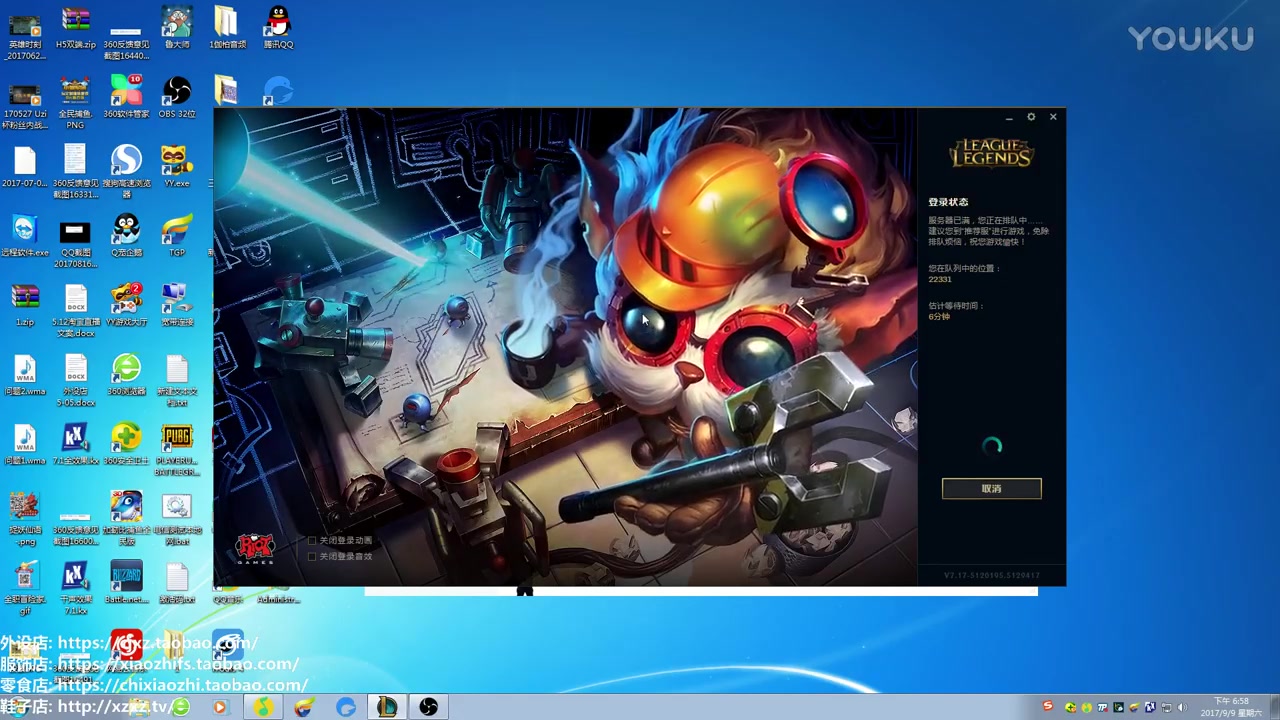
Task: Open 360安全卫士 shortcut
Action: (126, 444)
